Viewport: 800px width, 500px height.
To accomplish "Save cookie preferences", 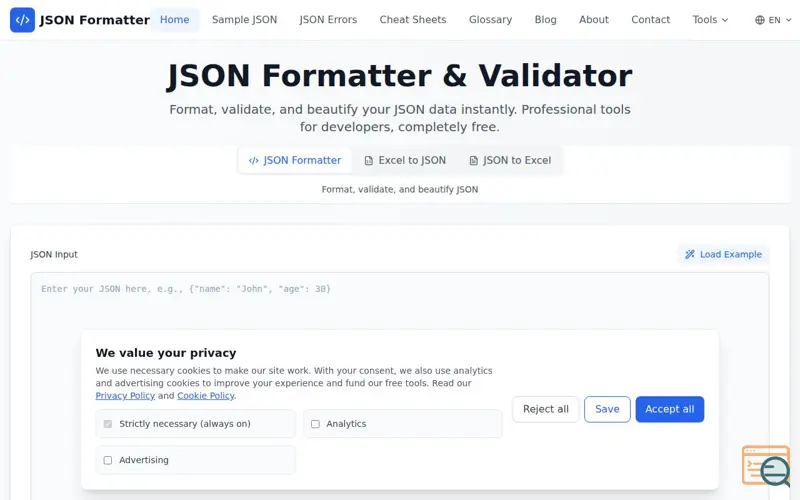I will tap(607, 409).
